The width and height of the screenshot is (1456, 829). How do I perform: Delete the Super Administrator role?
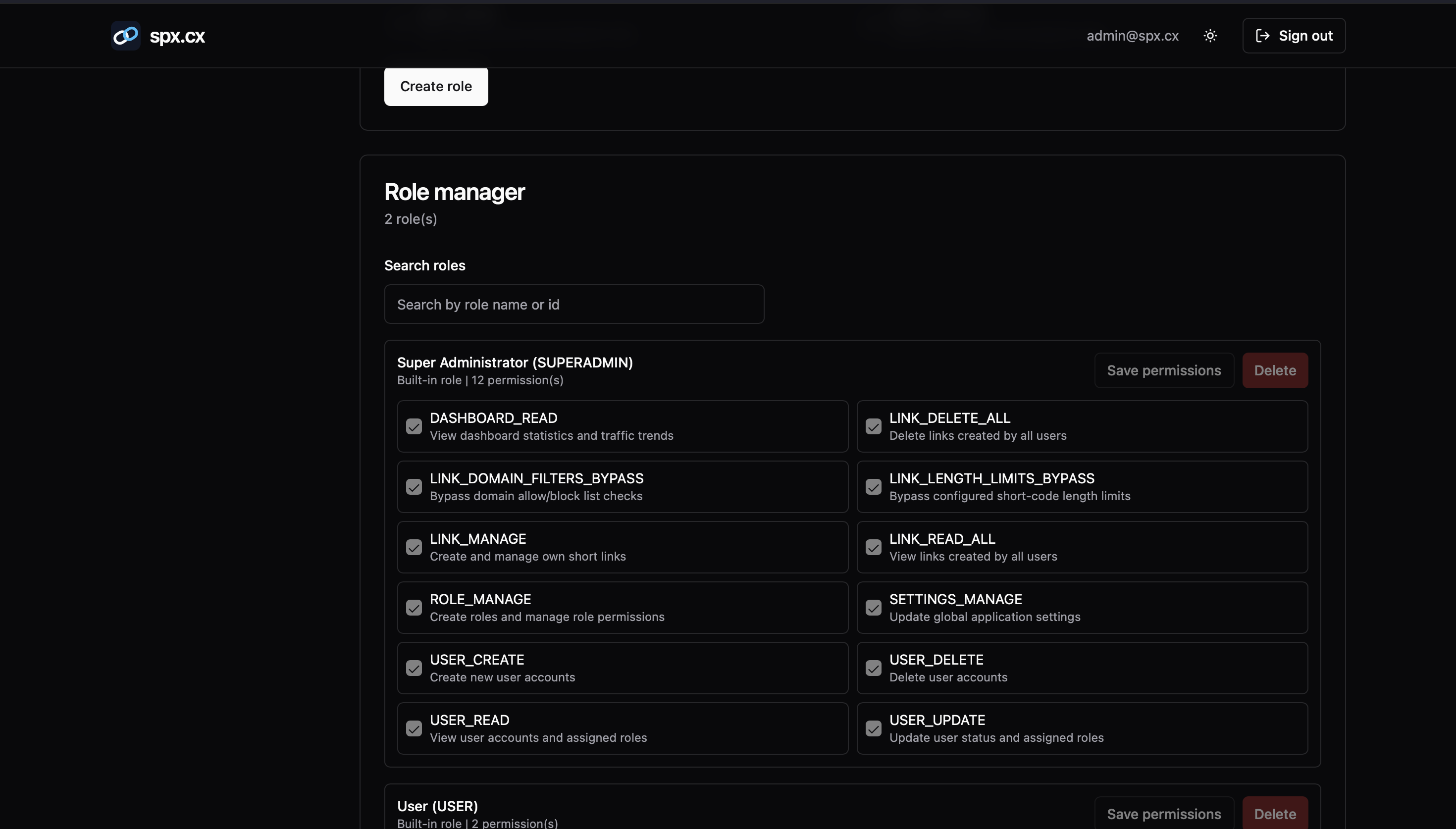1274,370
